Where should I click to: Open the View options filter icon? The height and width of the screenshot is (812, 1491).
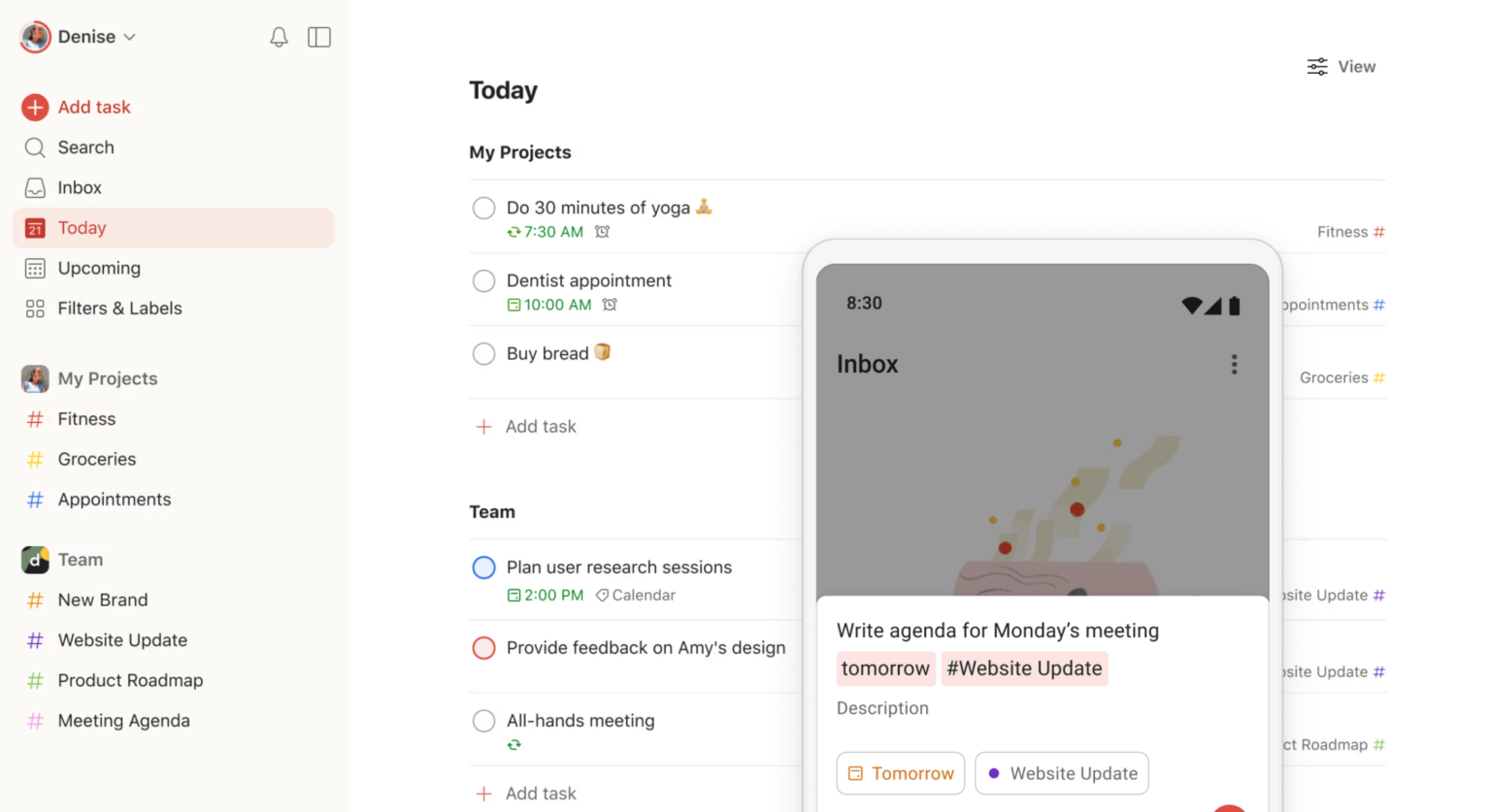coord(1317,66)
